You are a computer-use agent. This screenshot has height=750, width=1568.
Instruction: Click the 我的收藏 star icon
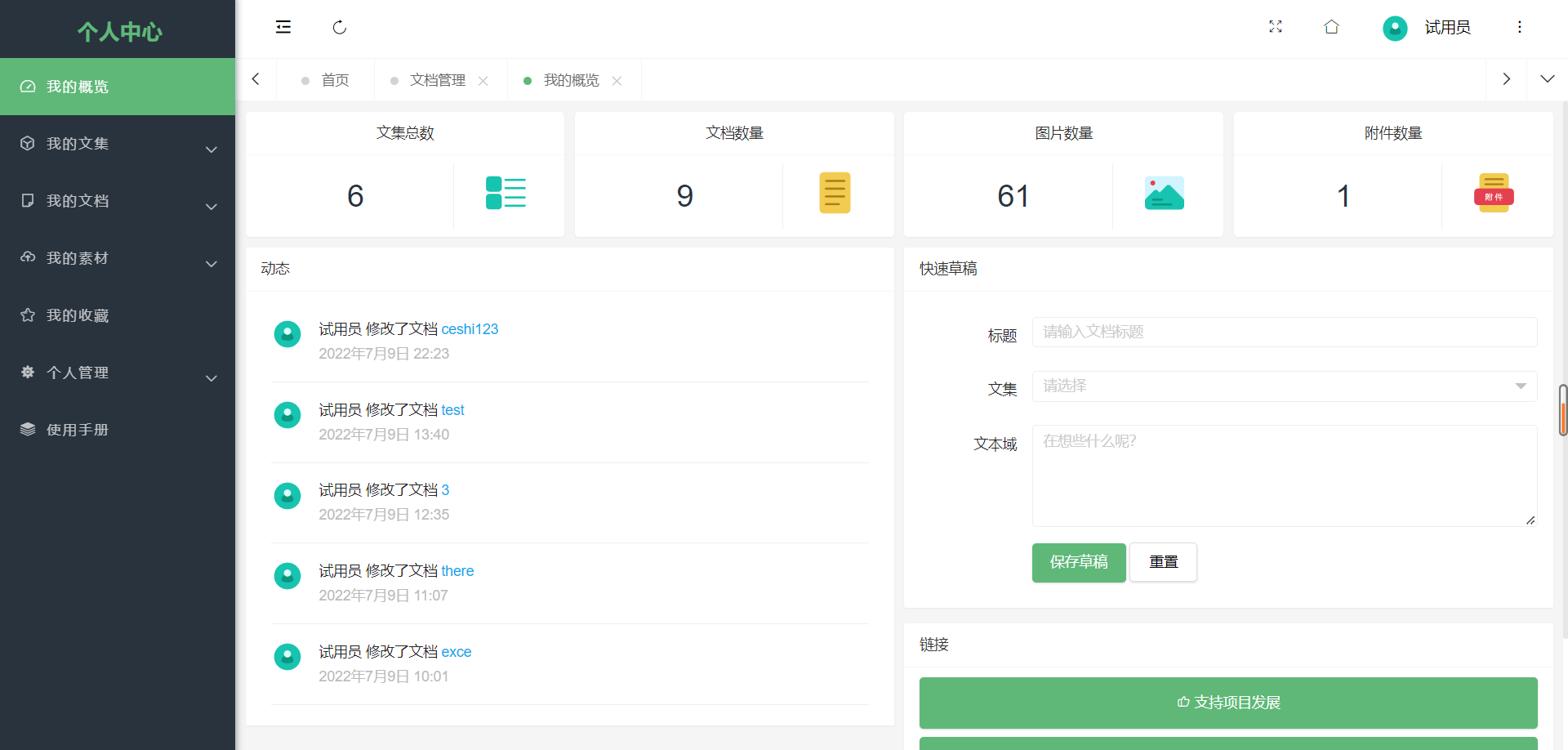coord(28,315)
